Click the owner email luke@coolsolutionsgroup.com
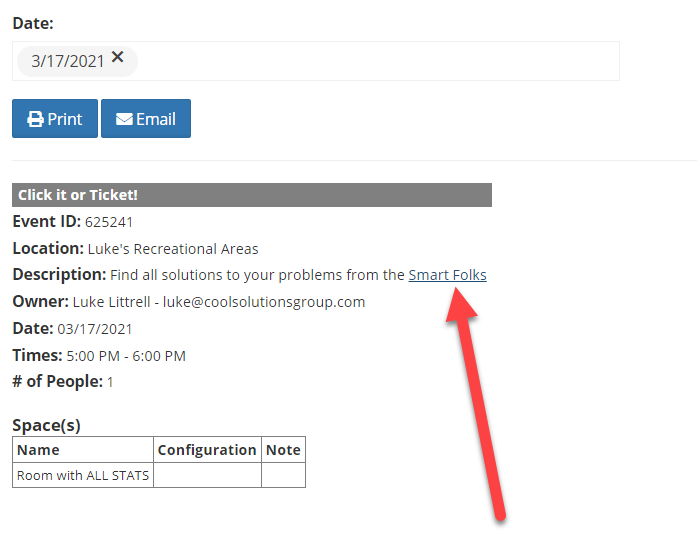Screen dimensions: 697x533 (x=264, y=302)
